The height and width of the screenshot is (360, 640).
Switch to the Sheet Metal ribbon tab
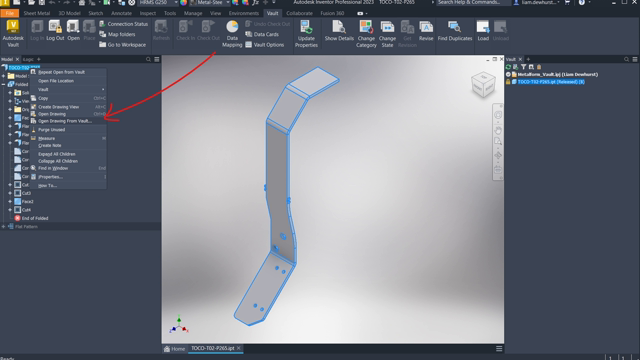[x=36, y=13]
